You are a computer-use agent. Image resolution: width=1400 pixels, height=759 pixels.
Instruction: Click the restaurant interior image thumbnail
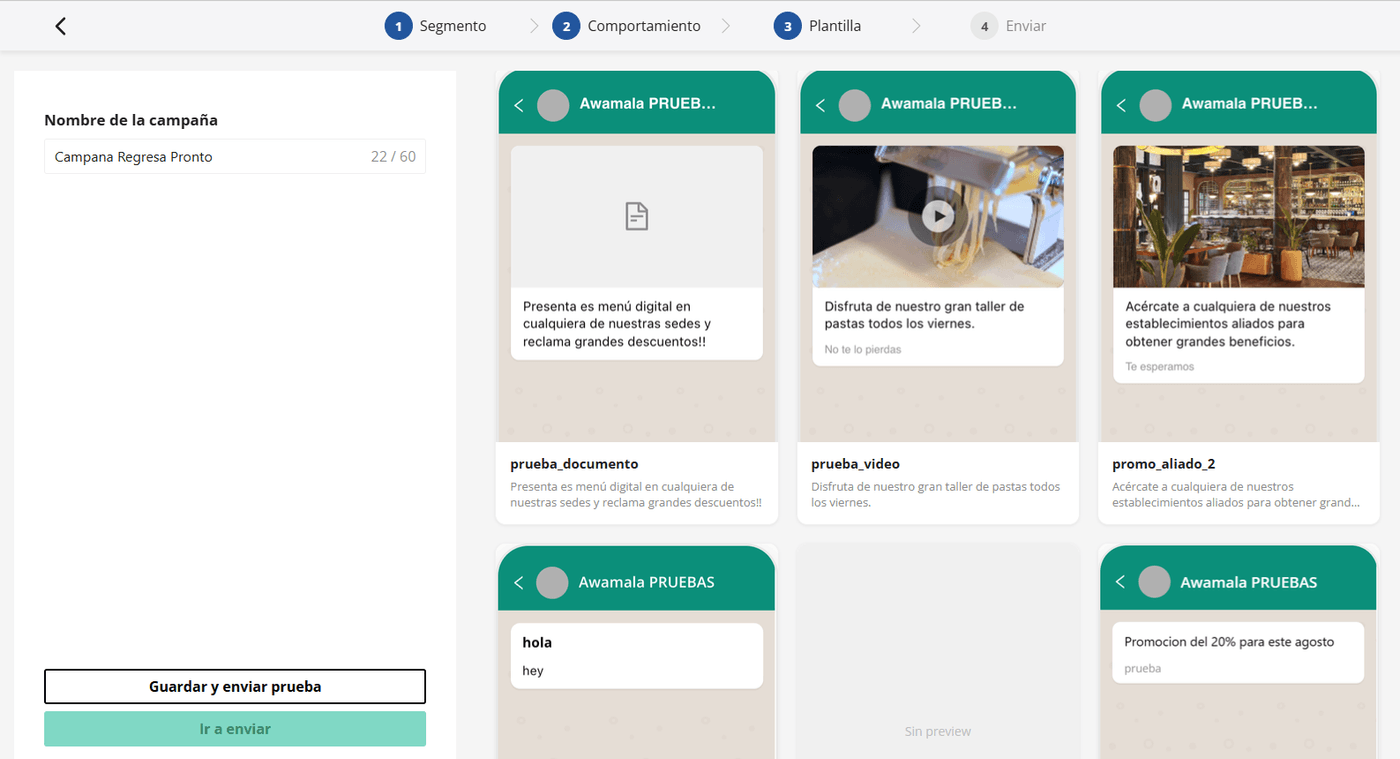coord(1239,217)
